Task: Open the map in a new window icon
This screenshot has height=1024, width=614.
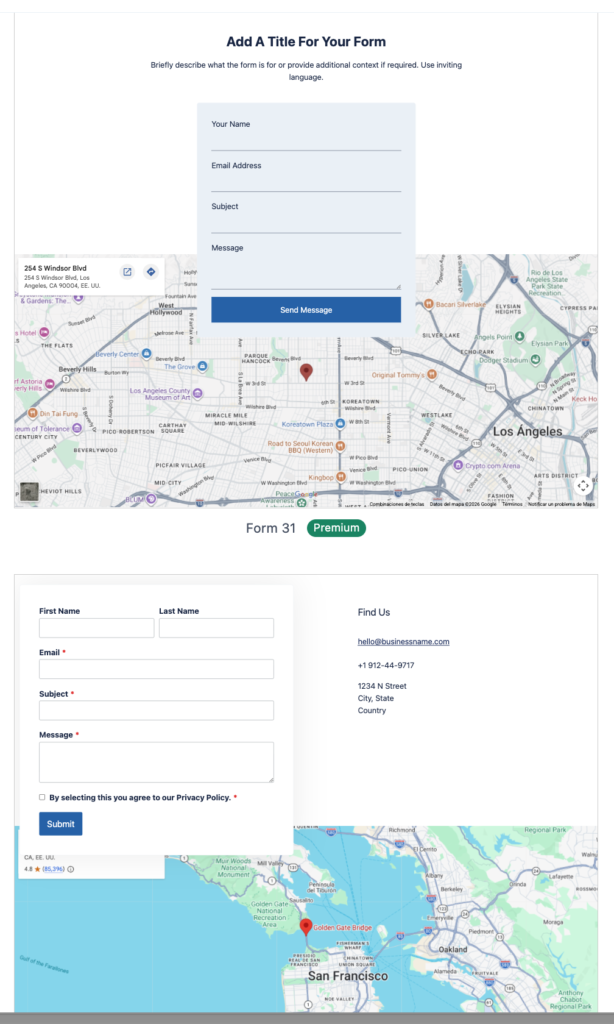Action: 127,272
